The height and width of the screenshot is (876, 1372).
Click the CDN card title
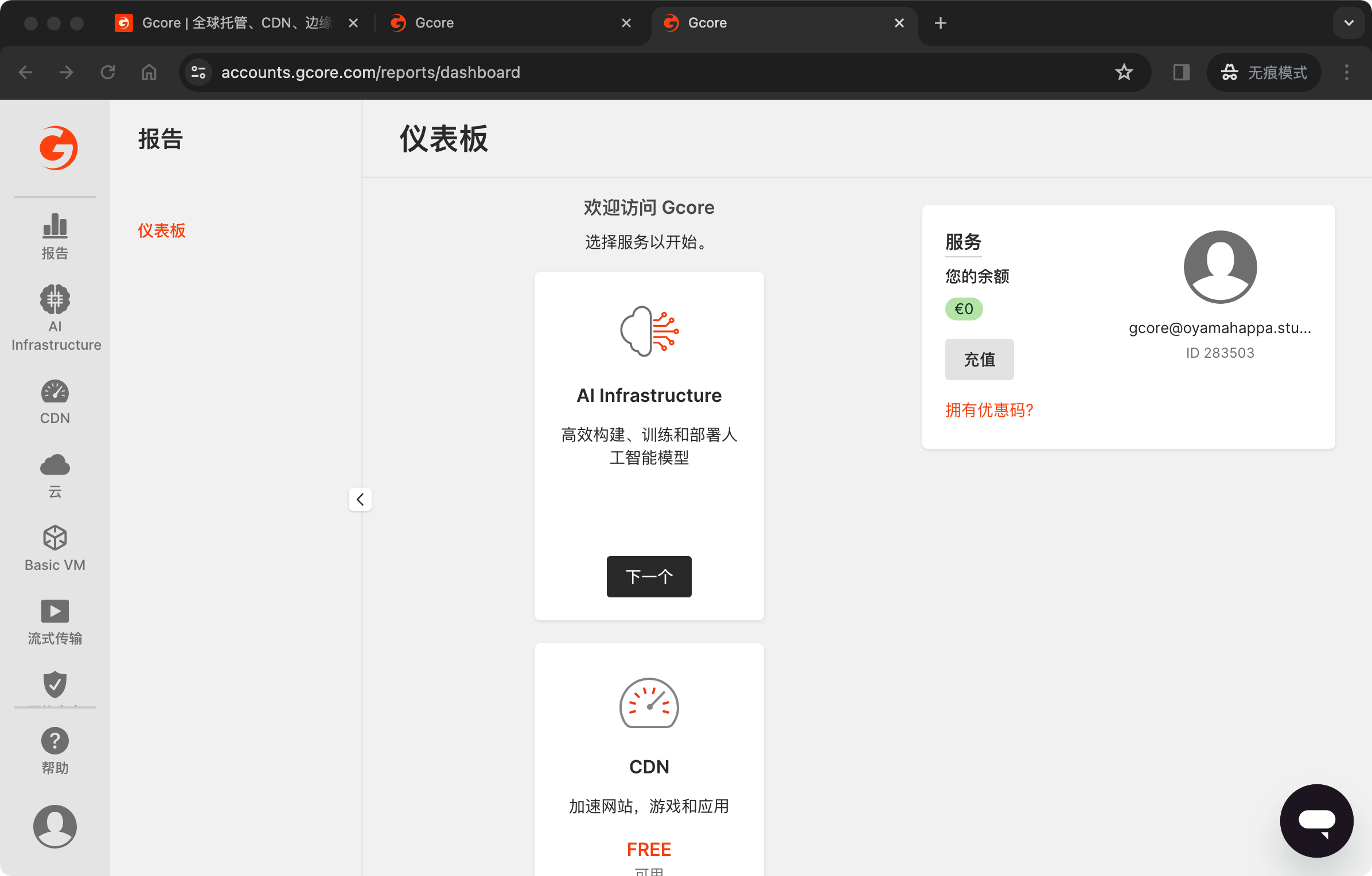coord(649,766)
